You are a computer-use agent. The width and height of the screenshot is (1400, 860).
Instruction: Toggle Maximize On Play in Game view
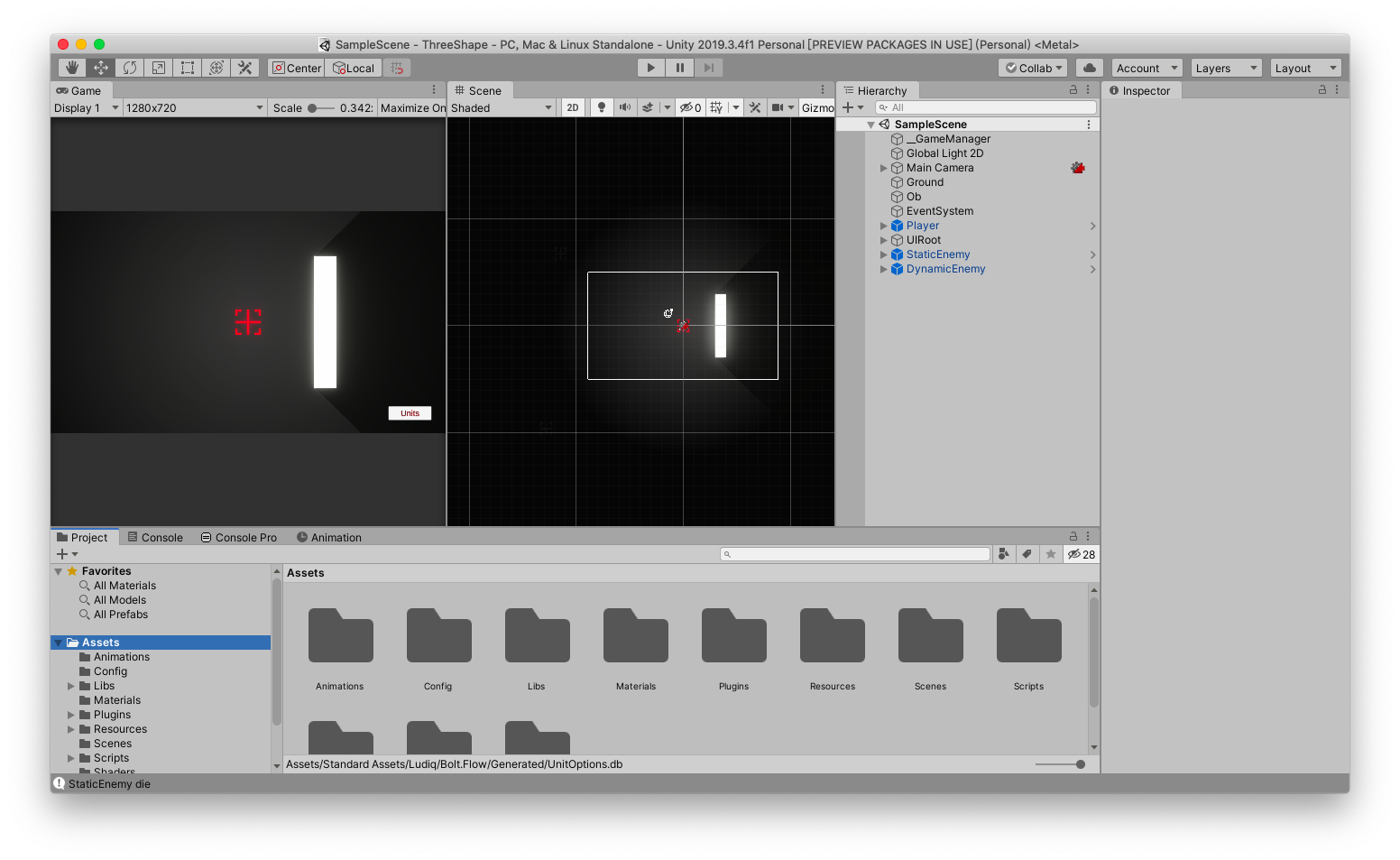click(412, 107)
